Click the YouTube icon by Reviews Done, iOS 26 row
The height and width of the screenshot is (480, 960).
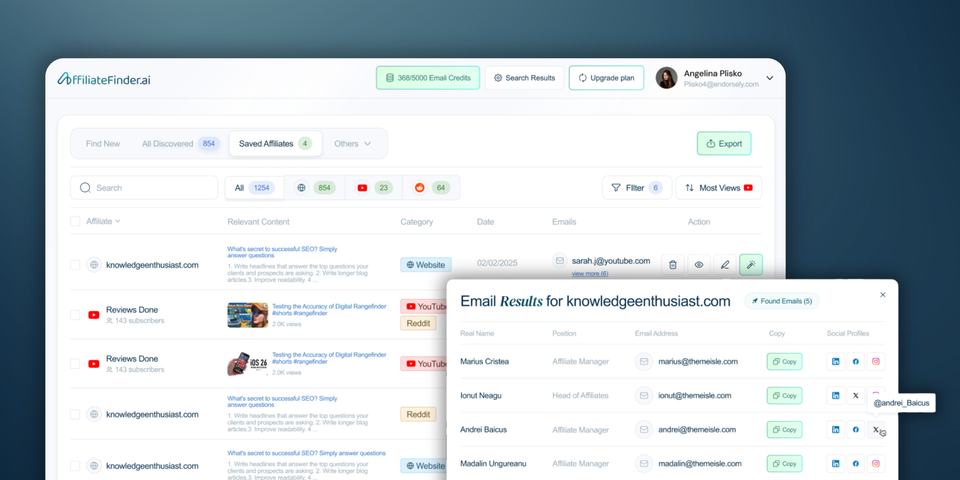click(94, 364)
